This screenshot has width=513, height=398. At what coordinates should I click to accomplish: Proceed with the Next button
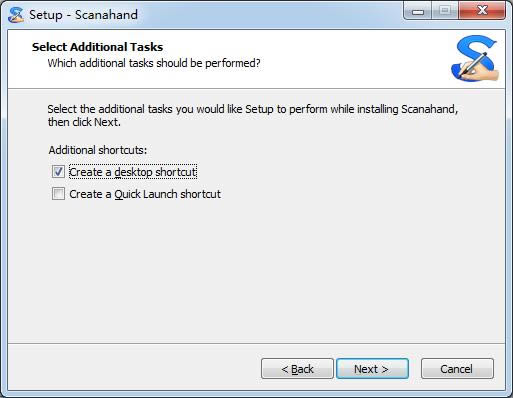coord(372,369)
